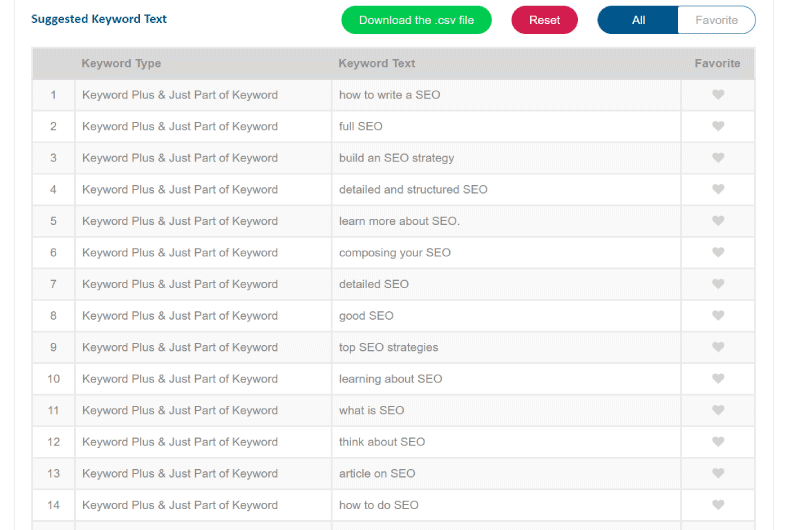This screenshot has width=800, height=530.
Task: Click heart for 'learning about SEO'
Action: click(718, 379)
